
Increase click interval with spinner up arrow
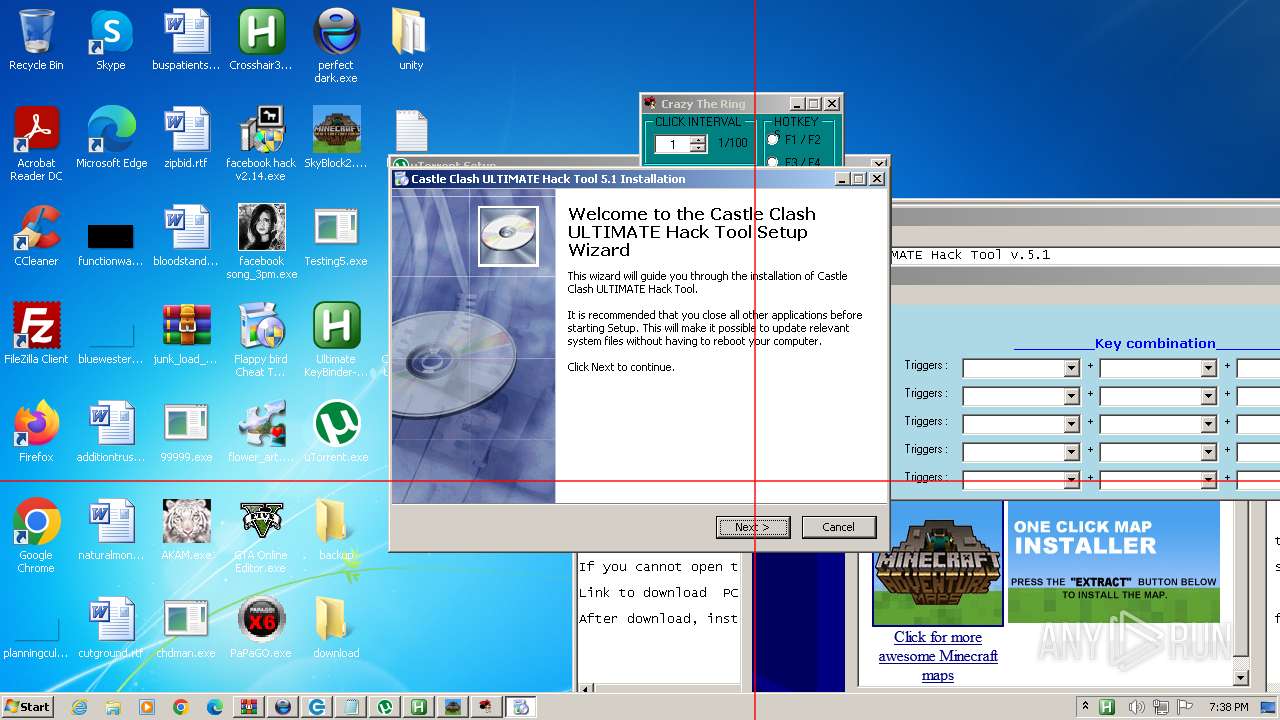coord(698,140)
